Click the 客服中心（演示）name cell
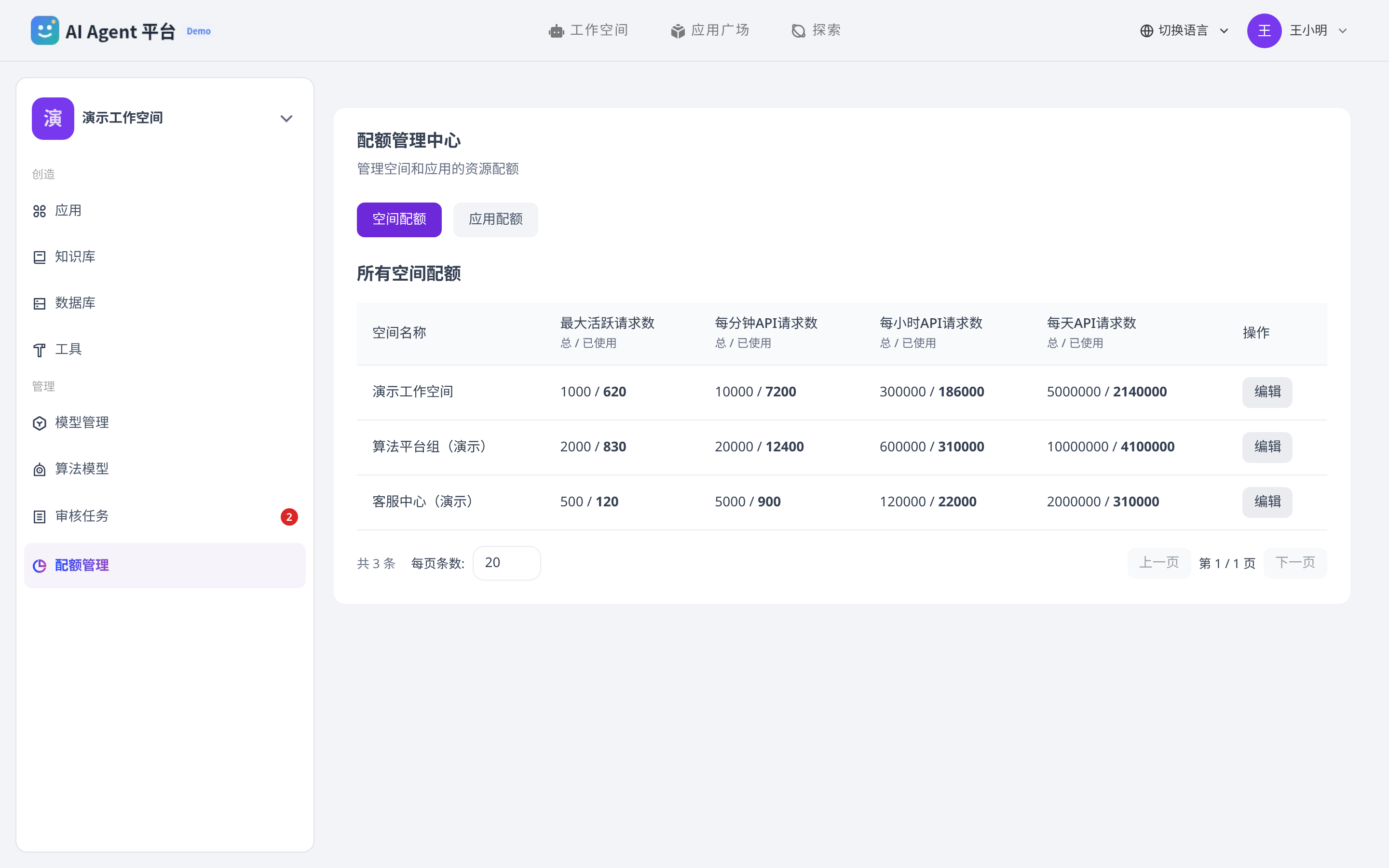The height and width of the screenshot is (868, 1389). (423, 502)
